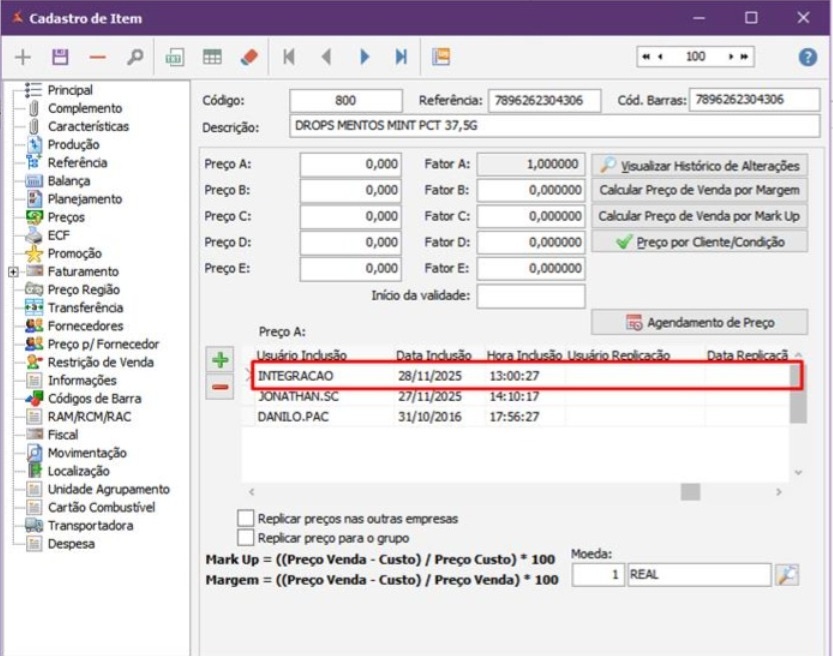Click double-right arrow in the 100 stepper

tap(744, 56)
